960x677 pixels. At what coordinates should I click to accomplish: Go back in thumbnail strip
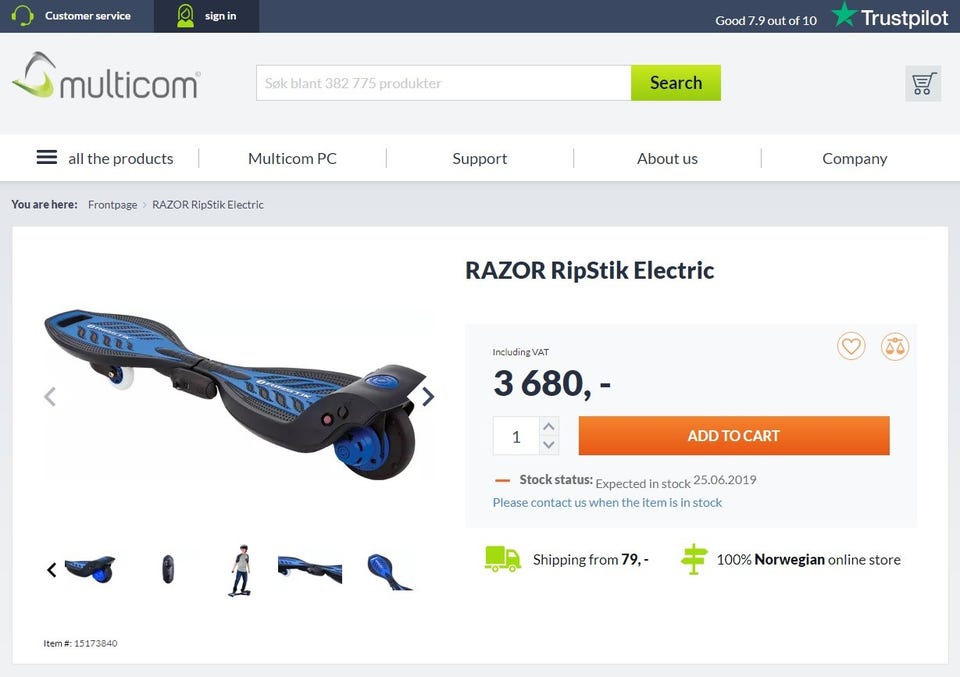click(x=52, y=570)
